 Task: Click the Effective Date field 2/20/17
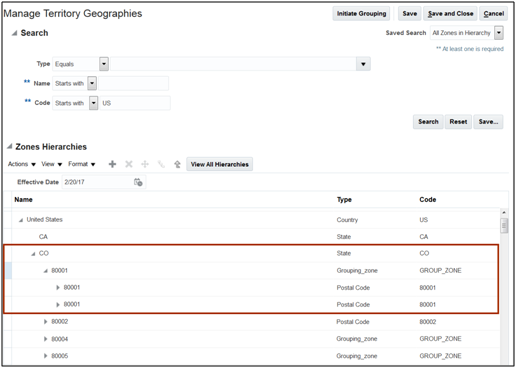click(x=97, y=182)
